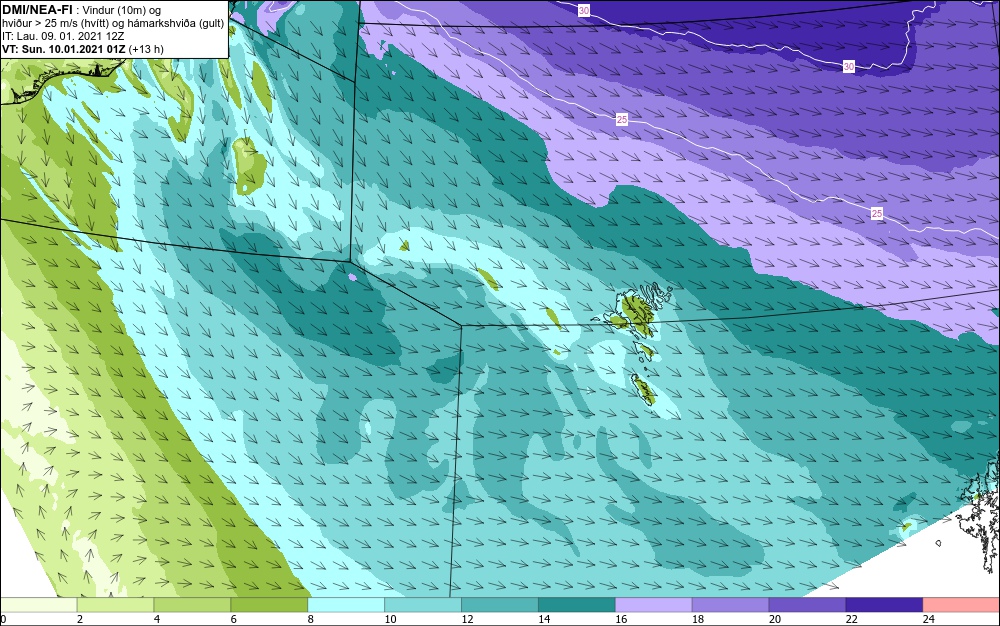Click the legend scale value 20
The height and width of the screenshot is (626, 1000).
[x=775, y=619]
